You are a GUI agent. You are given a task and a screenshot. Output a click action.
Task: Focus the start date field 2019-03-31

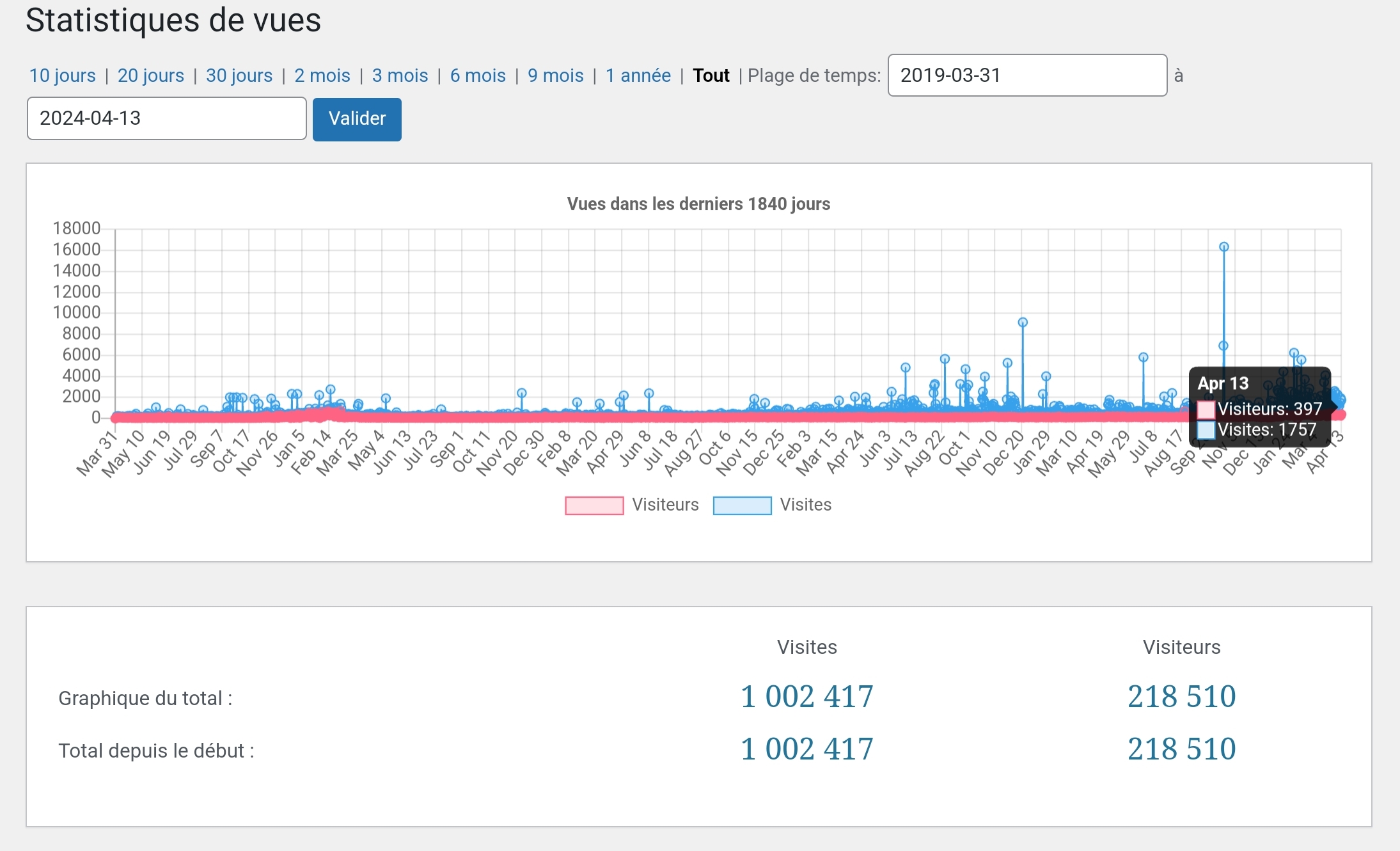[1027, 76]
